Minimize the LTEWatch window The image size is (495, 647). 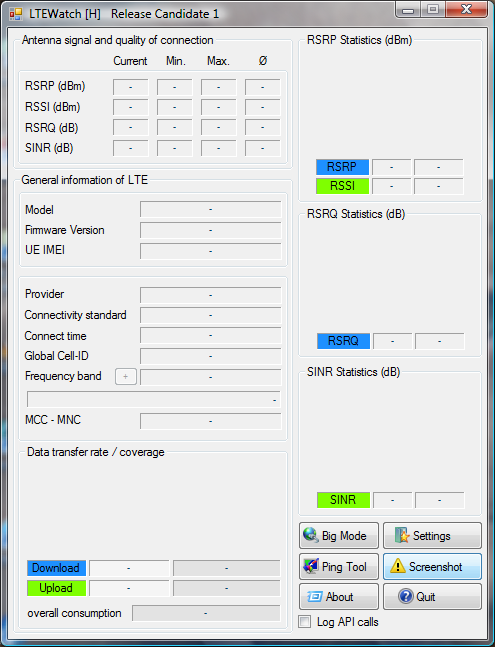(408, 10)
